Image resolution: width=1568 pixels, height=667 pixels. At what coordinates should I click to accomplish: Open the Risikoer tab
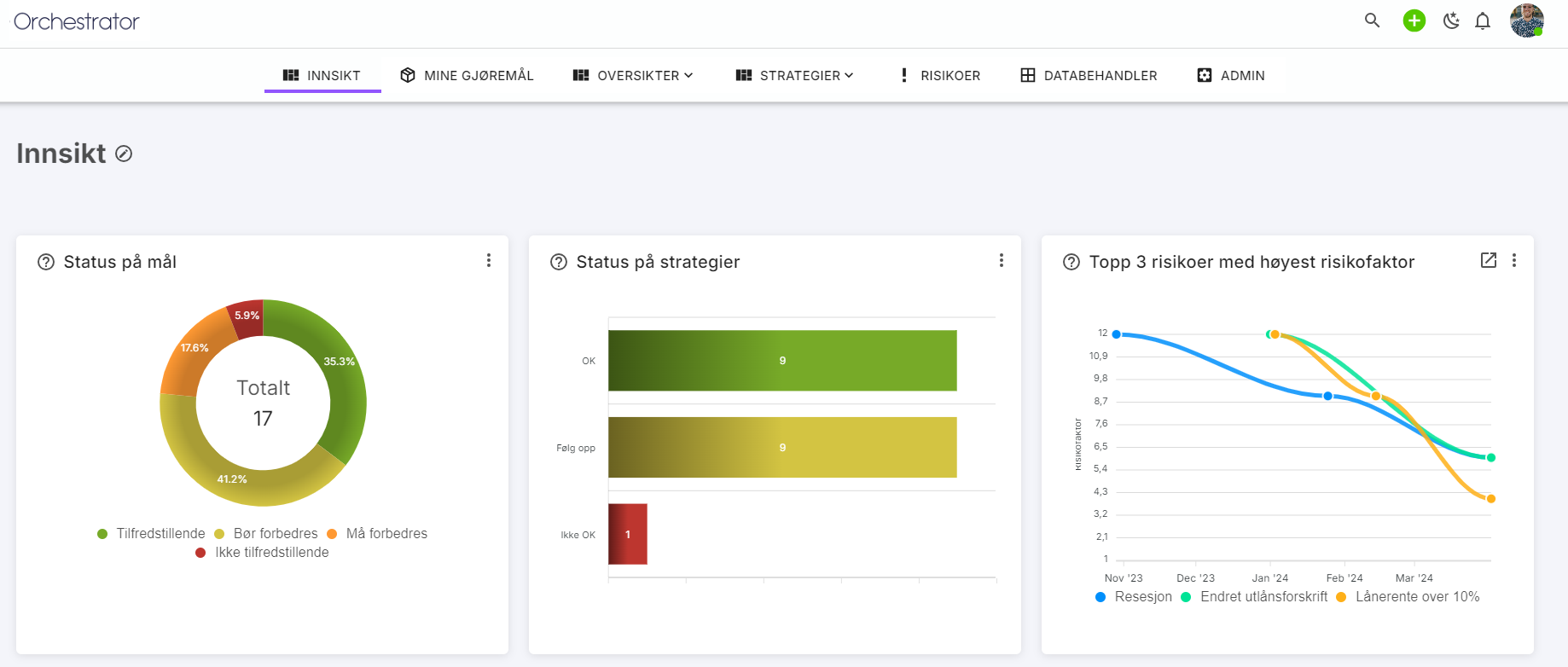tap(940, 75)
